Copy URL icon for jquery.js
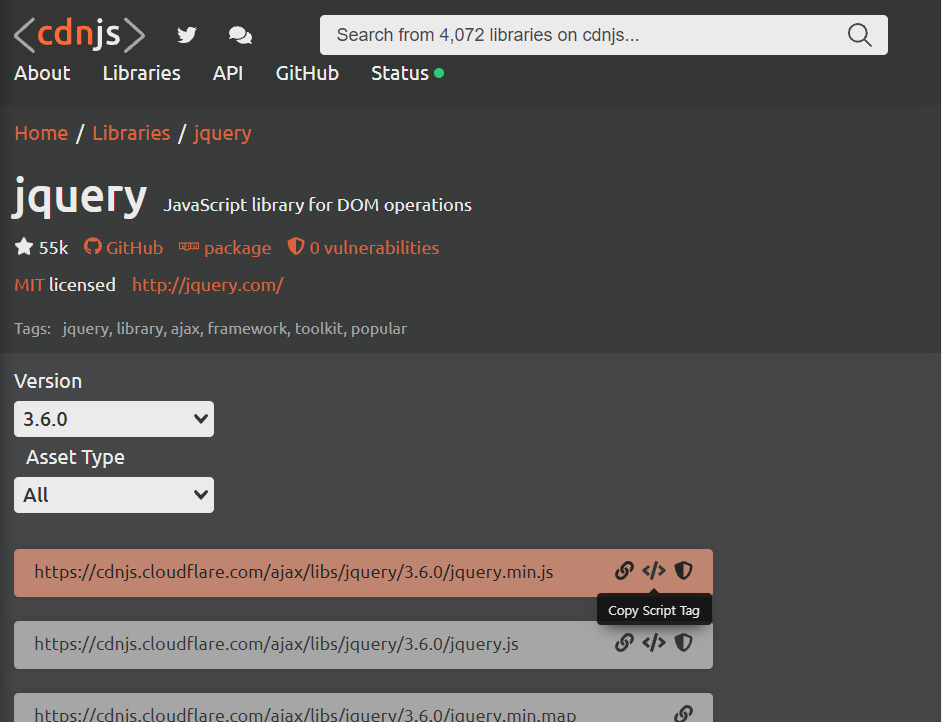942x722 pixels. (624, 643)
